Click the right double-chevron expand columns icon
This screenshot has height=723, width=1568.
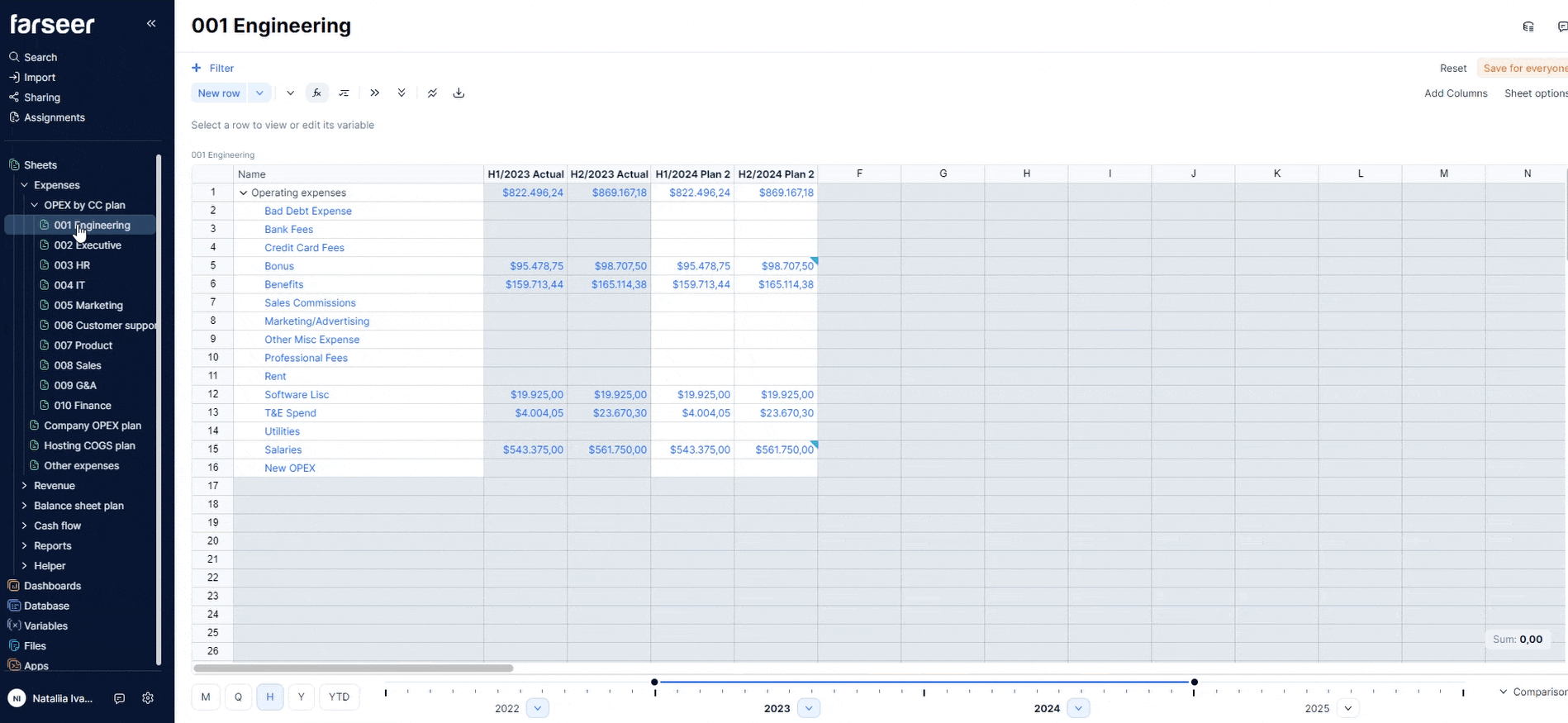coord(375,93)
